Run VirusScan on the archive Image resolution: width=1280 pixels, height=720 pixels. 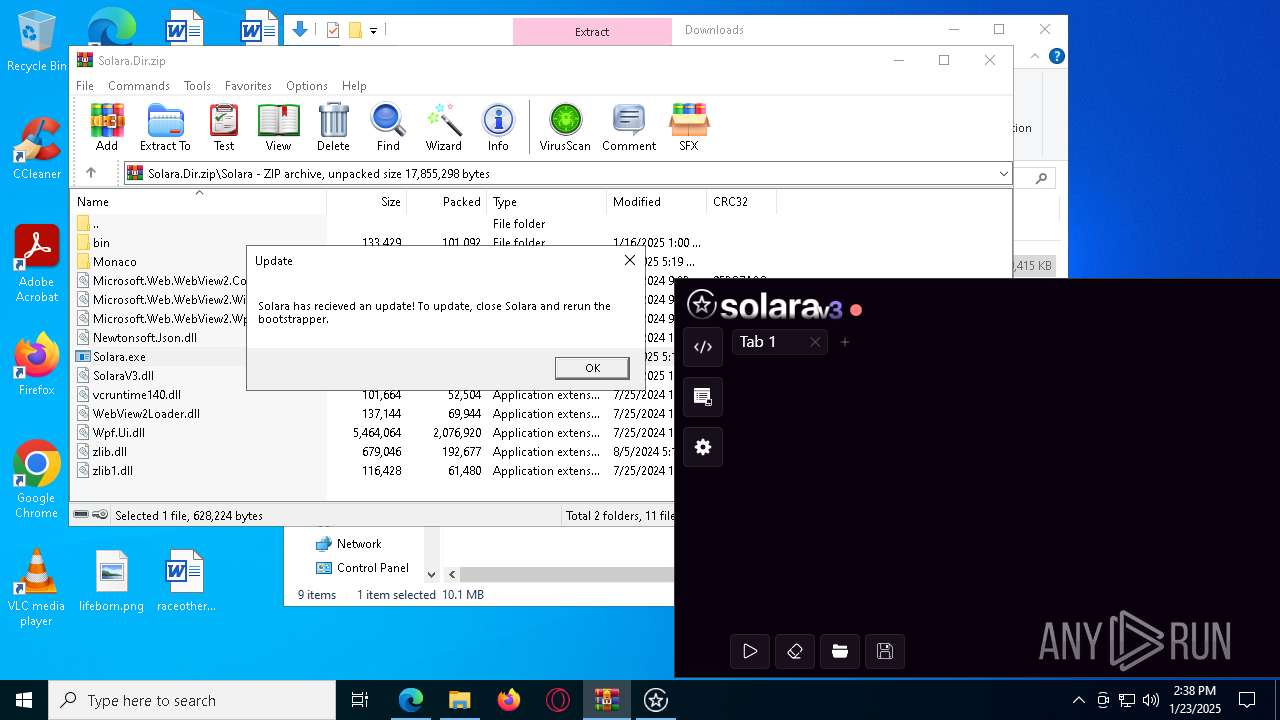pyautogui.click(x=565, y=127)
